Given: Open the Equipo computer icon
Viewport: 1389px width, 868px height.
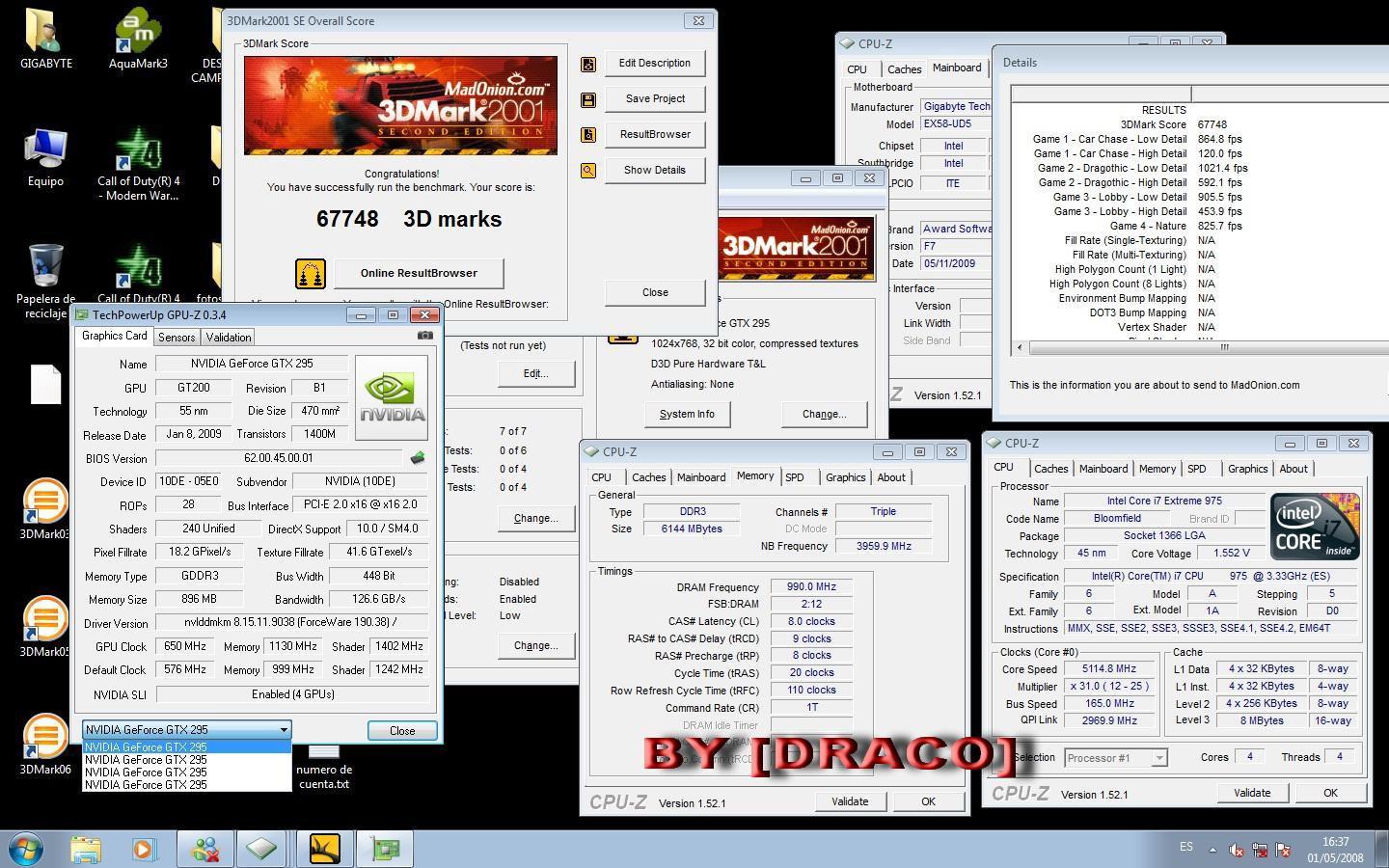Looking at the screenshot, I should tap(45, 156).
